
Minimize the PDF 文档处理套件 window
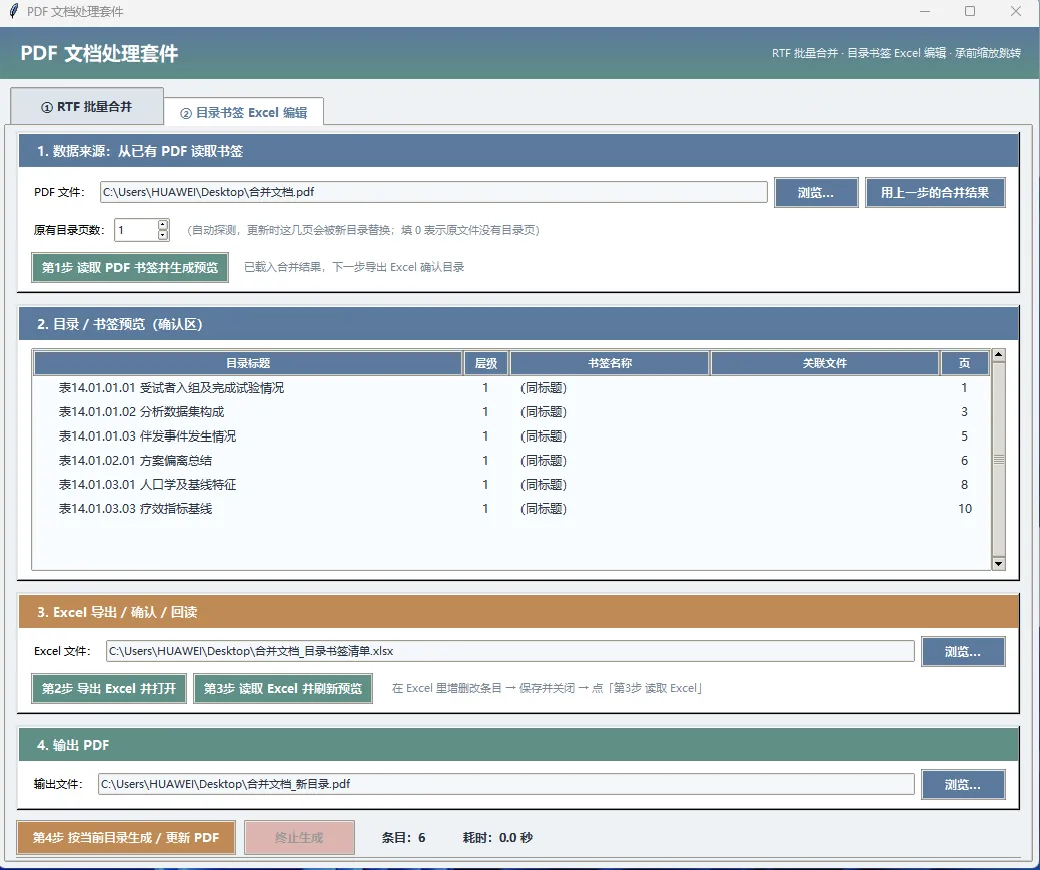tap(925, 11)
